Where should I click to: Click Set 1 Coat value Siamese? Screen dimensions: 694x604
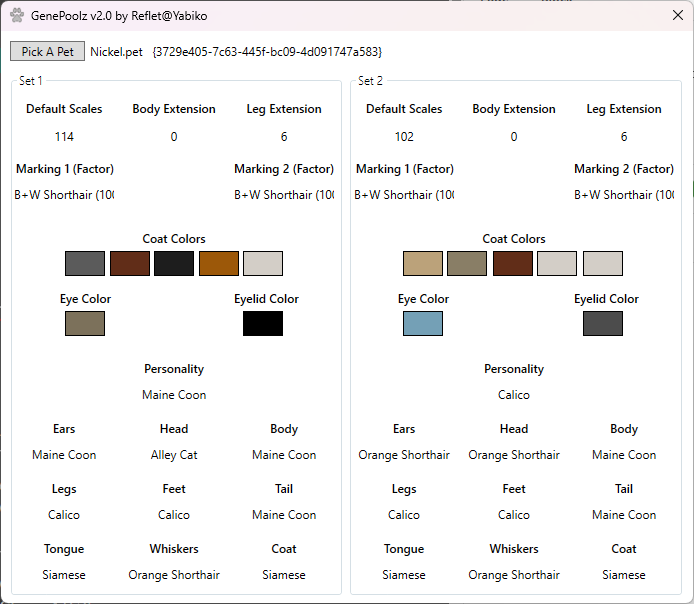(284, 575)
